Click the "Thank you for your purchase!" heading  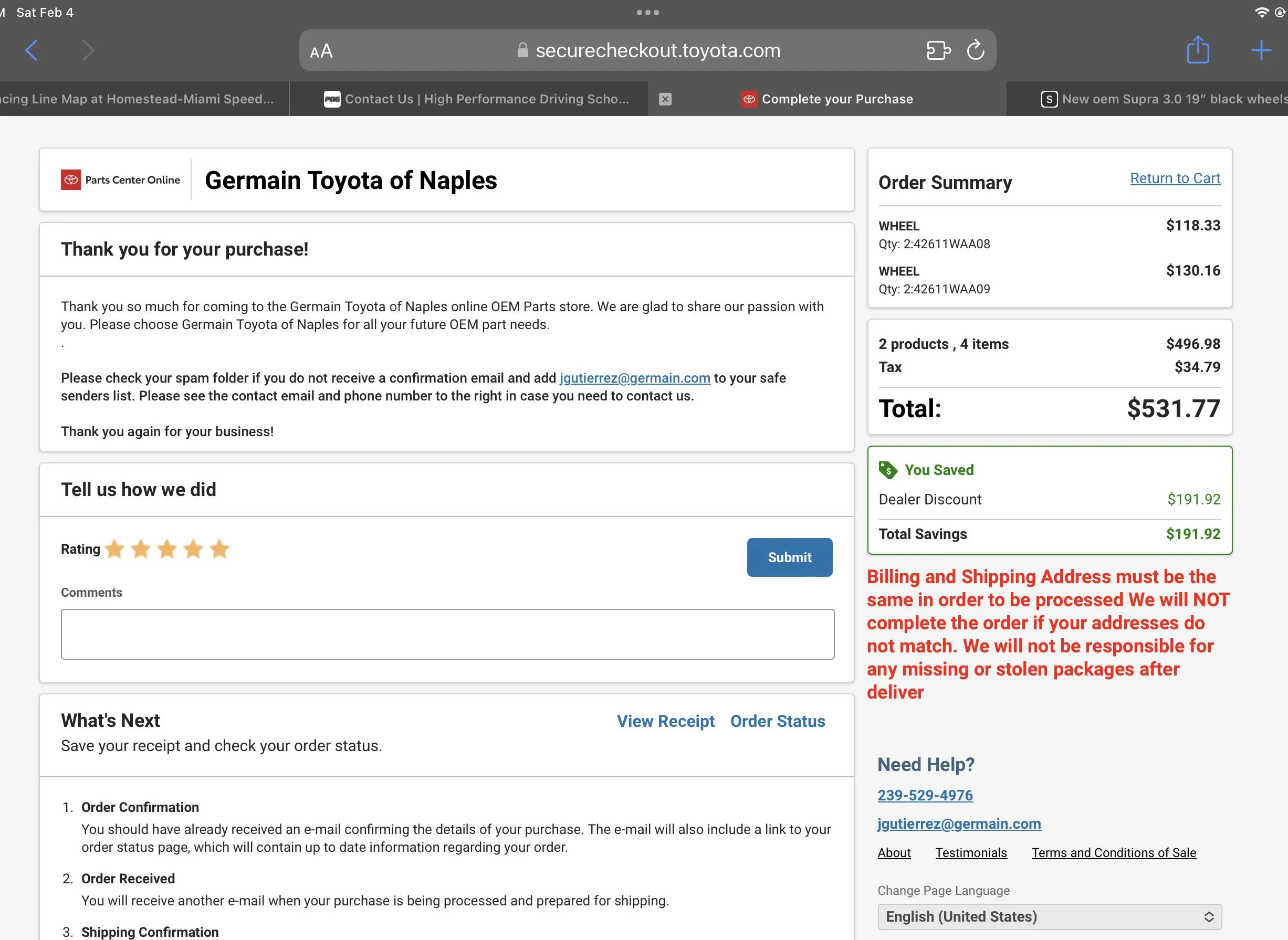pyautogui.click(x=184, y=249)
